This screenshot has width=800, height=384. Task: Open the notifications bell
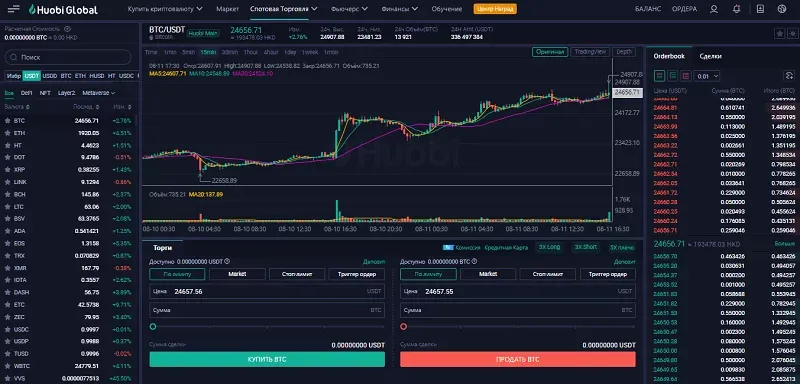[736, 9]
